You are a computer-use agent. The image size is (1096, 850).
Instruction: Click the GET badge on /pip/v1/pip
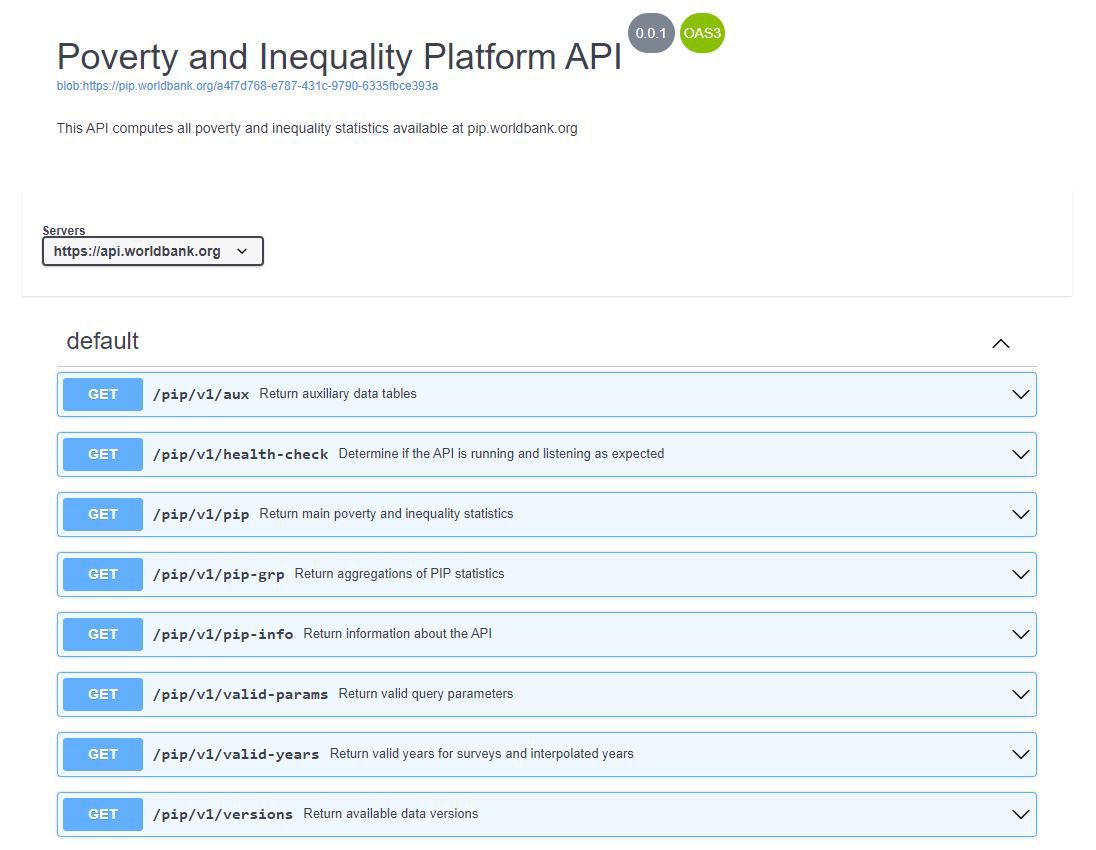[x=101, y=514]
